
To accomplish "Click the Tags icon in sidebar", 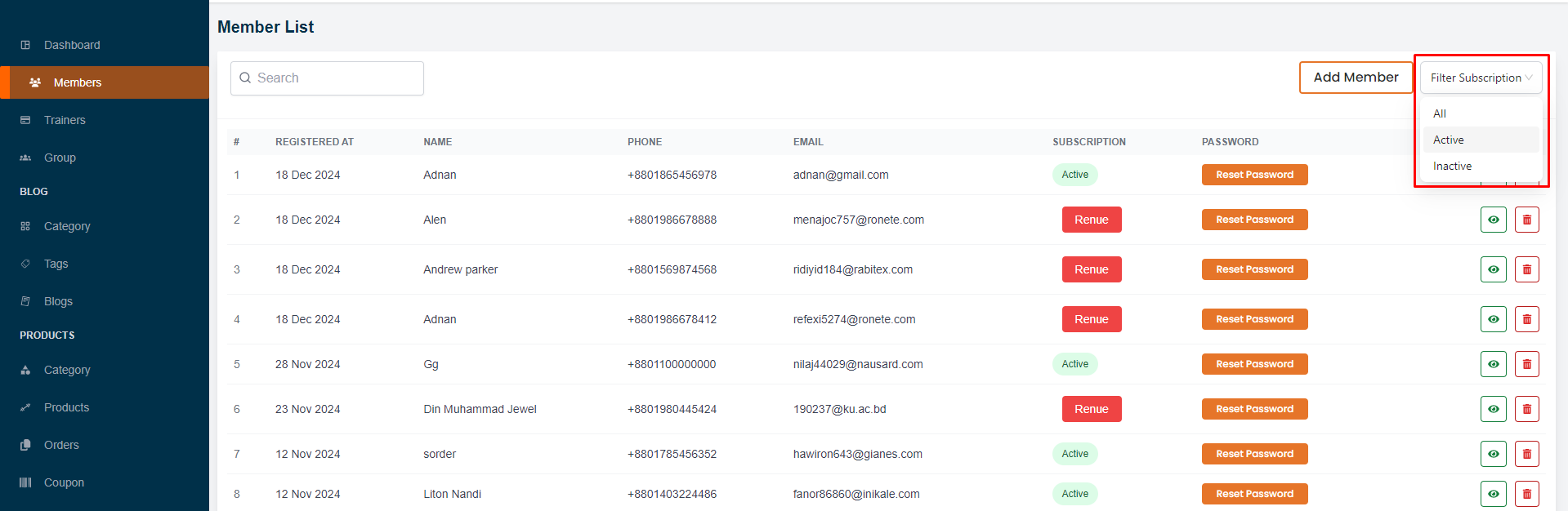I will [x=25, y=264].
